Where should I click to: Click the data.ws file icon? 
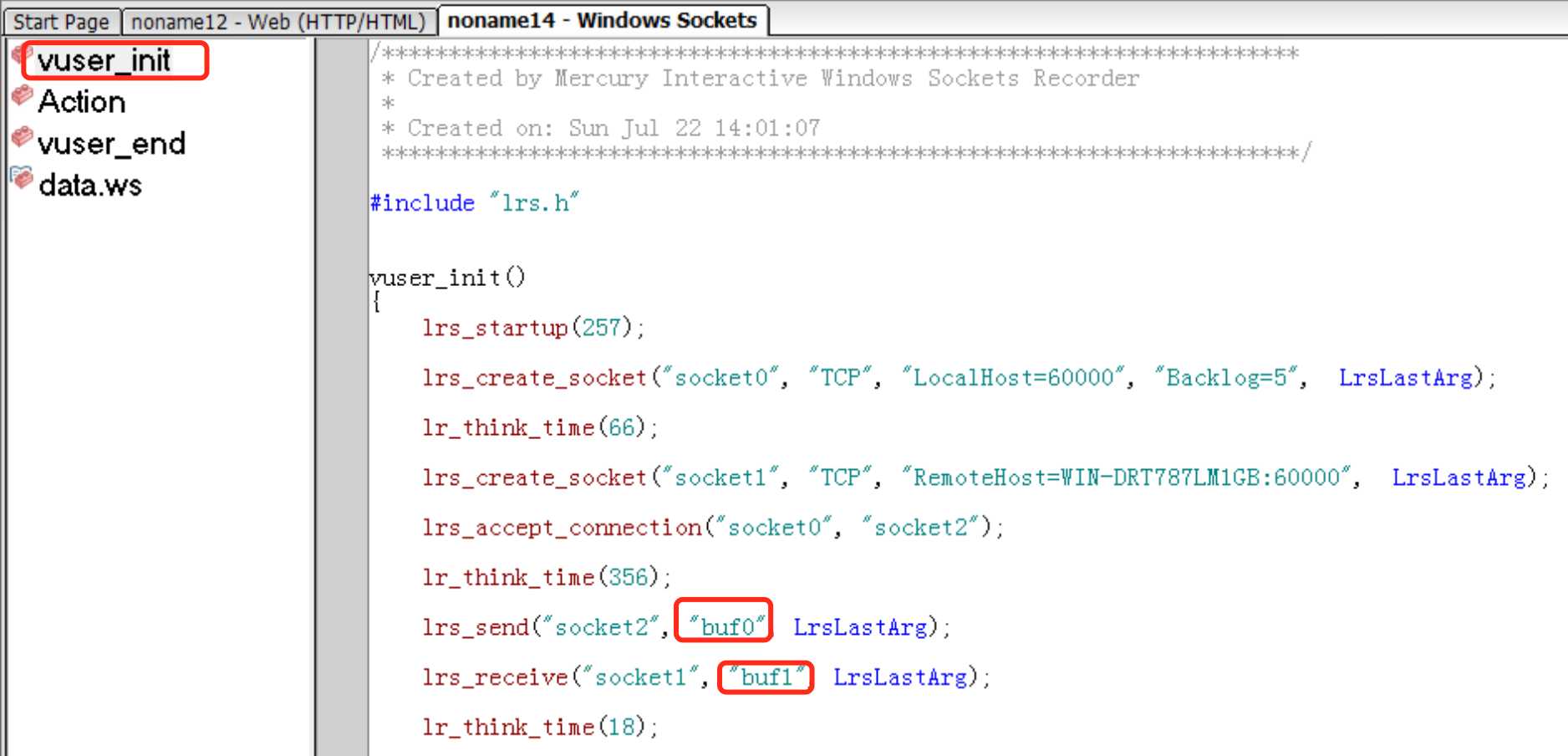21,177
